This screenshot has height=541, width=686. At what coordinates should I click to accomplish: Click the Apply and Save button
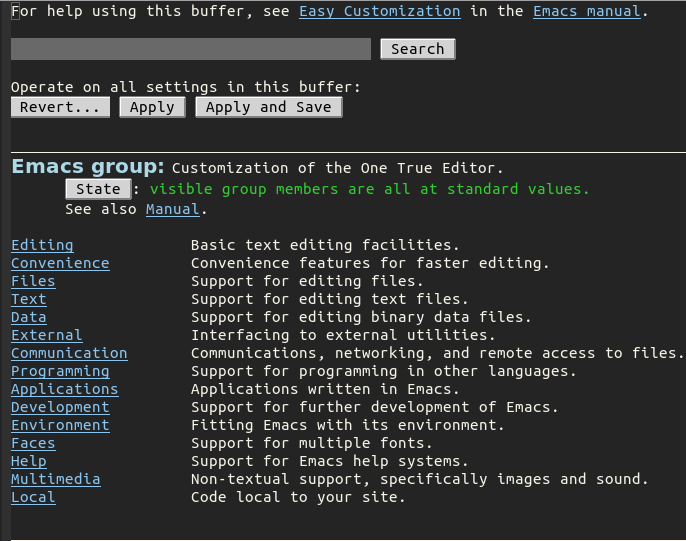point(269,107)
